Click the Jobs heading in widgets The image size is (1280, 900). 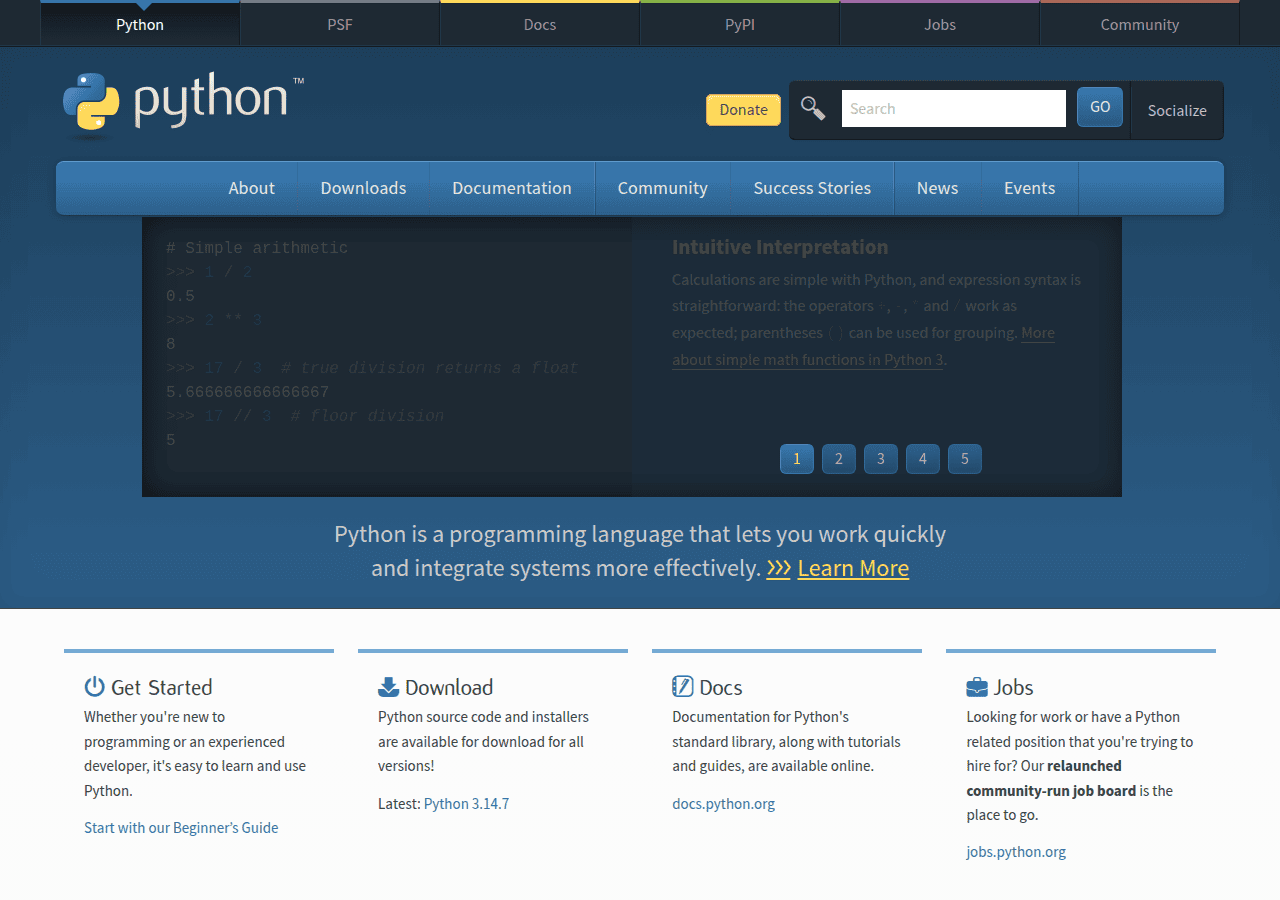[x=1013, y=687]
